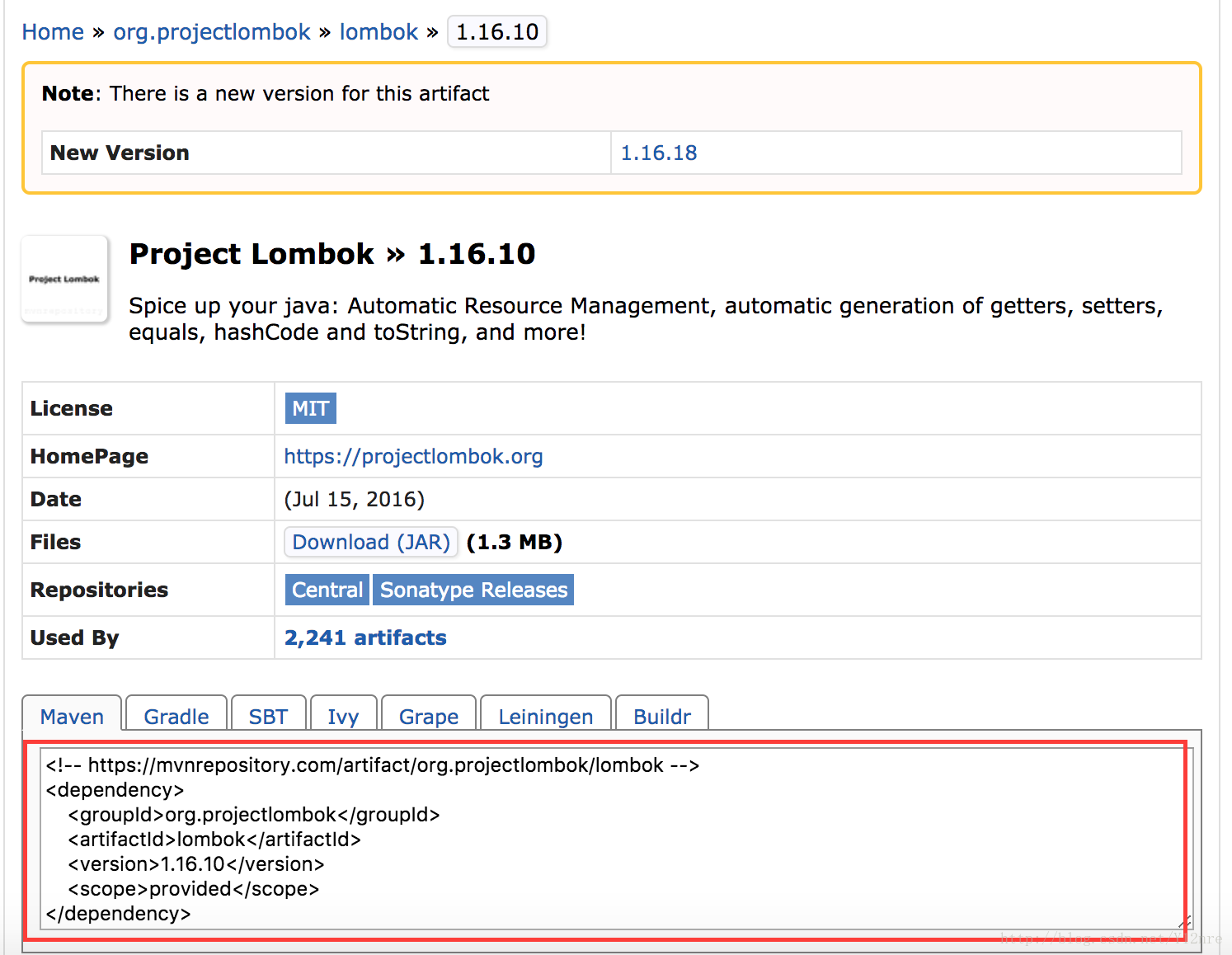This screenshot has width=1232, height=955.
Task: Visit the https://projectlombok.org homepage link
Action: 413,456
